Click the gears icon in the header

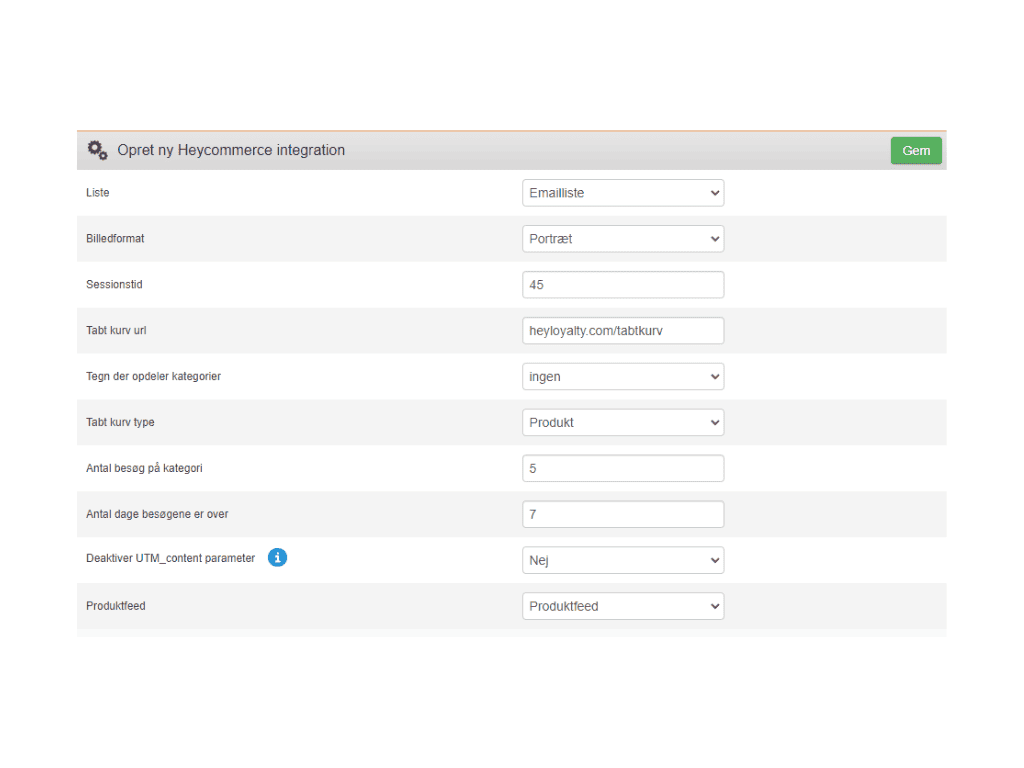(x=97, y=150)
